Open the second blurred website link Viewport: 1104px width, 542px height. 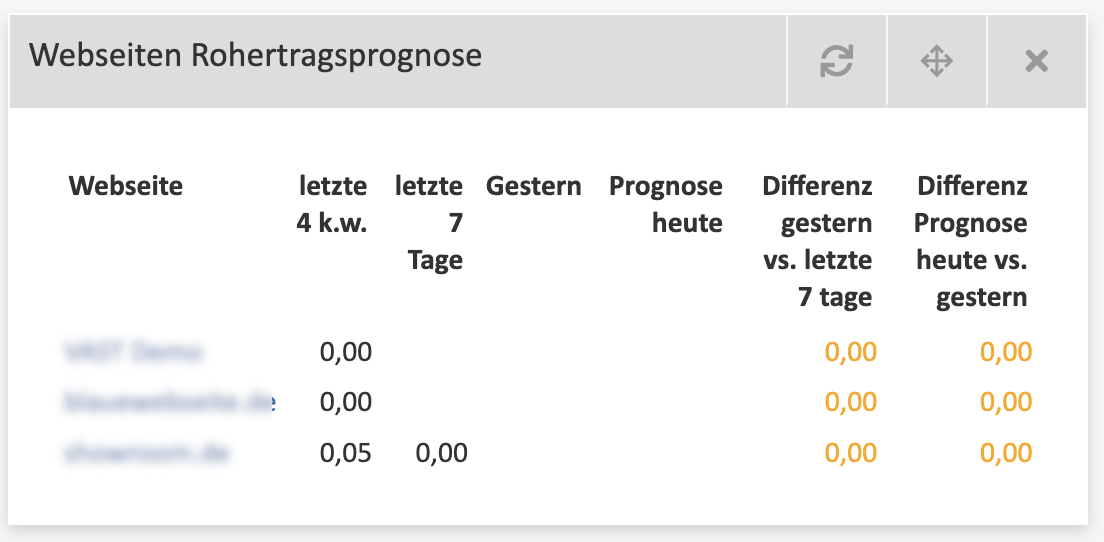click(x=170, y=402)
